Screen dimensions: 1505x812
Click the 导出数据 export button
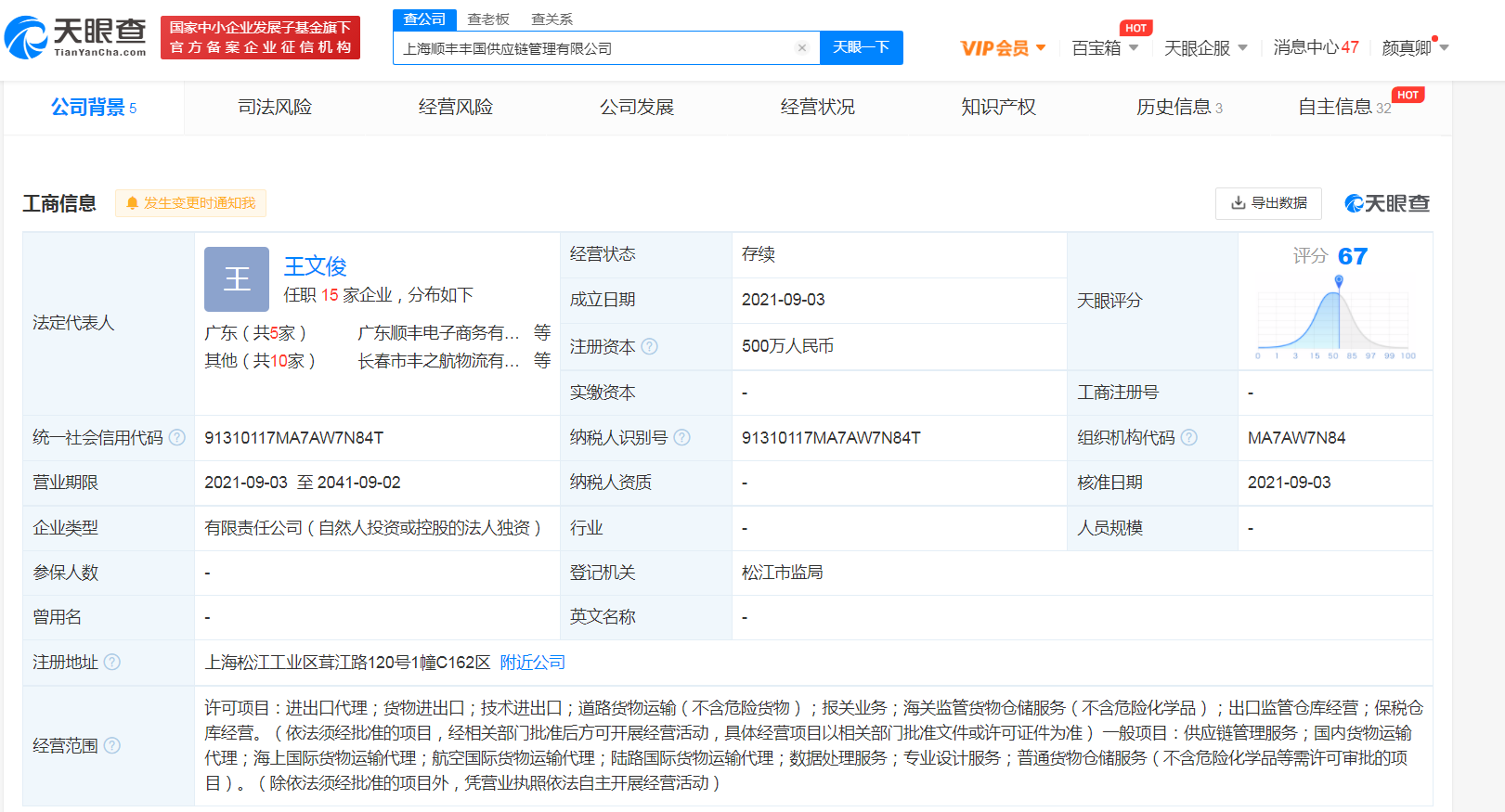[1268, 203]
